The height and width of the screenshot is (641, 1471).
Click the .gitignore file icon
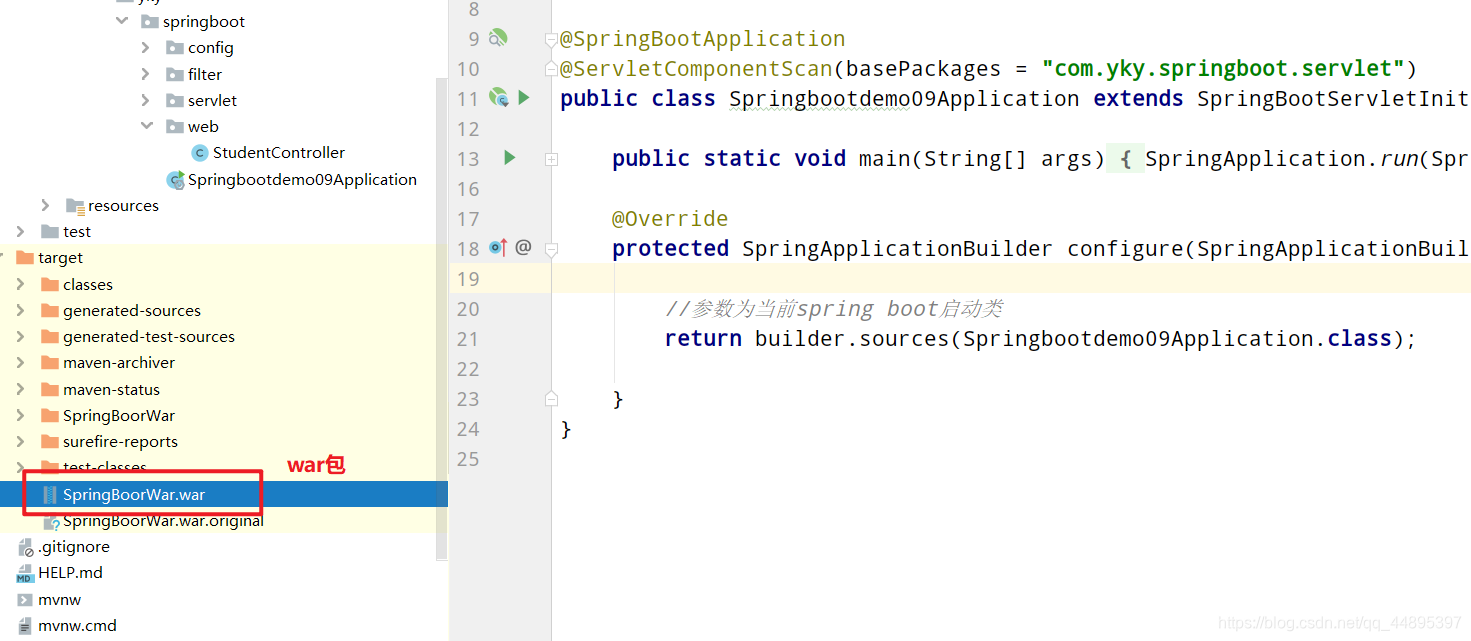[x=25, y=547]
